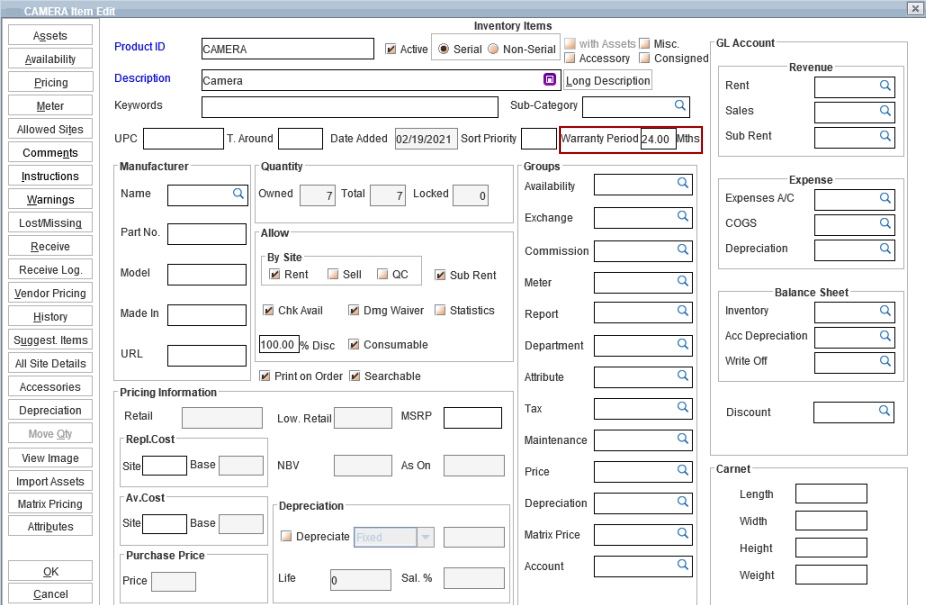
Task: Uncheck the Active checkbox
Action: click(392, 49)
